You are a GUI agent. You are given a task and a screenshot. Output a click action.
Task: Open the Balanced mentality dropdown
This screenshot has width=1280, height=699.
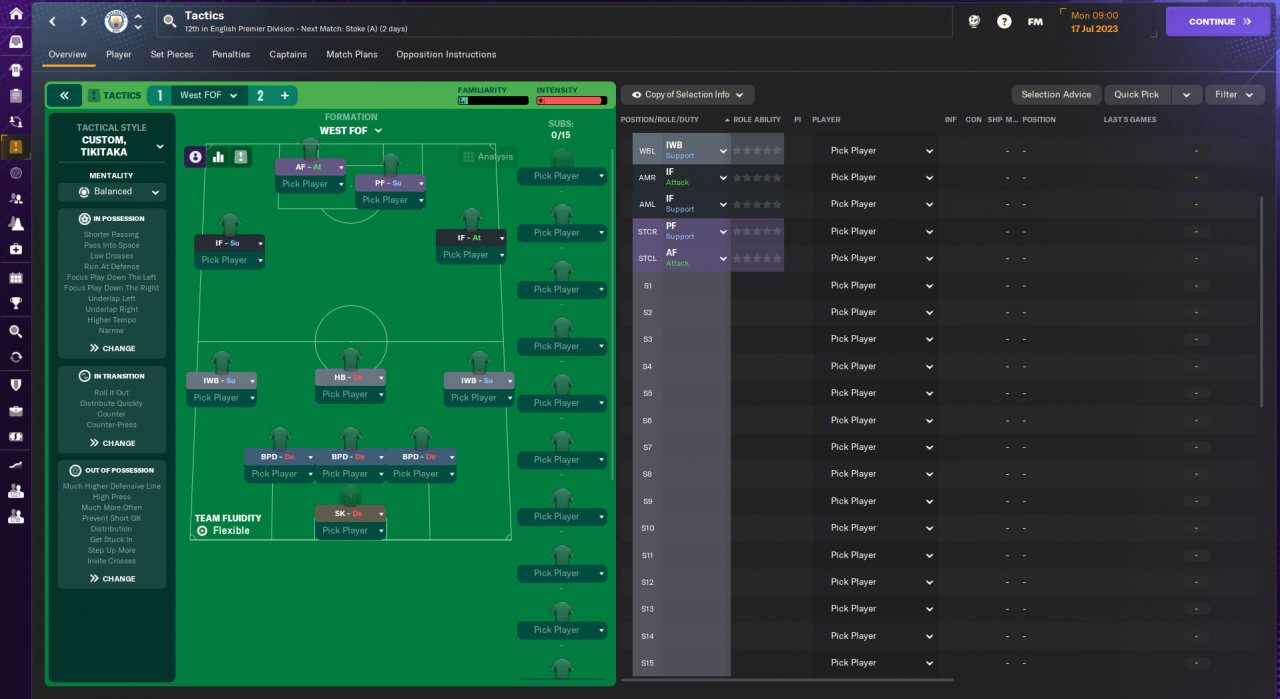tap(112, 192)
